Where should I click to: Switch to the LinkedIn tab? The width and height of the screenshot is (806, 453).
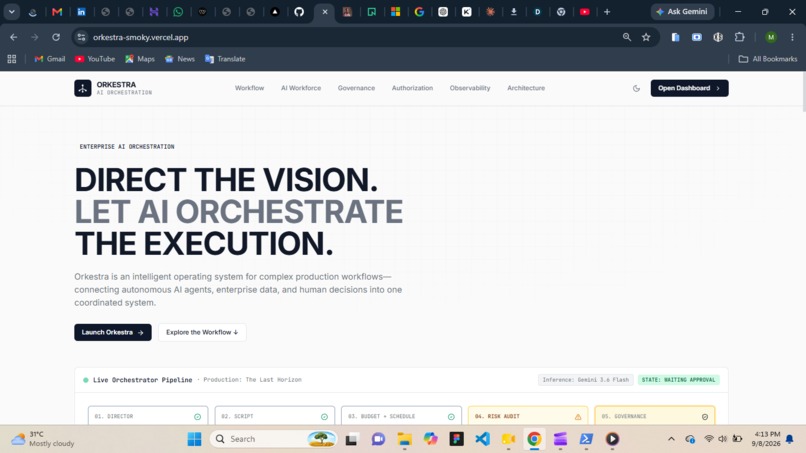click(x=81, y=12)
